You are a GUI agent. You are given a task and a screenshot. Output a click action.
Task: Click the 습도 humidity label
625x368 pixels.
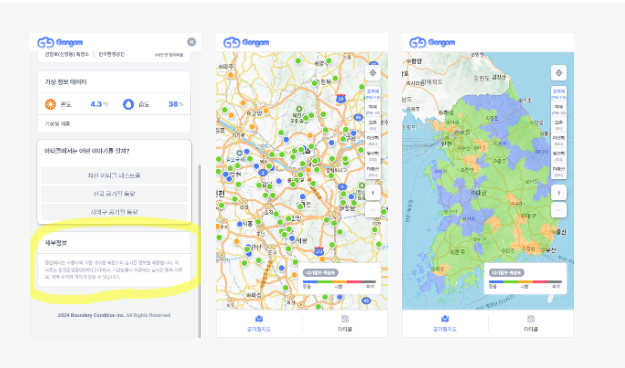tap(143, 104)
